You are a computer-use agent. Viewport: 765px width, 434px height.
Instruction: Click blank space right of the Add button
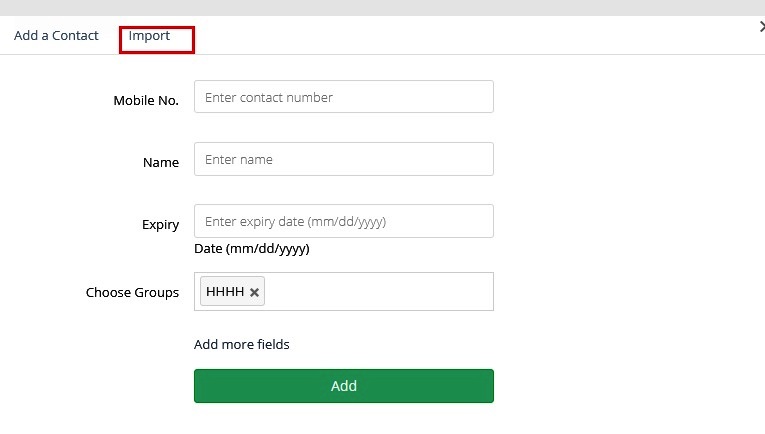click(620, 386)
